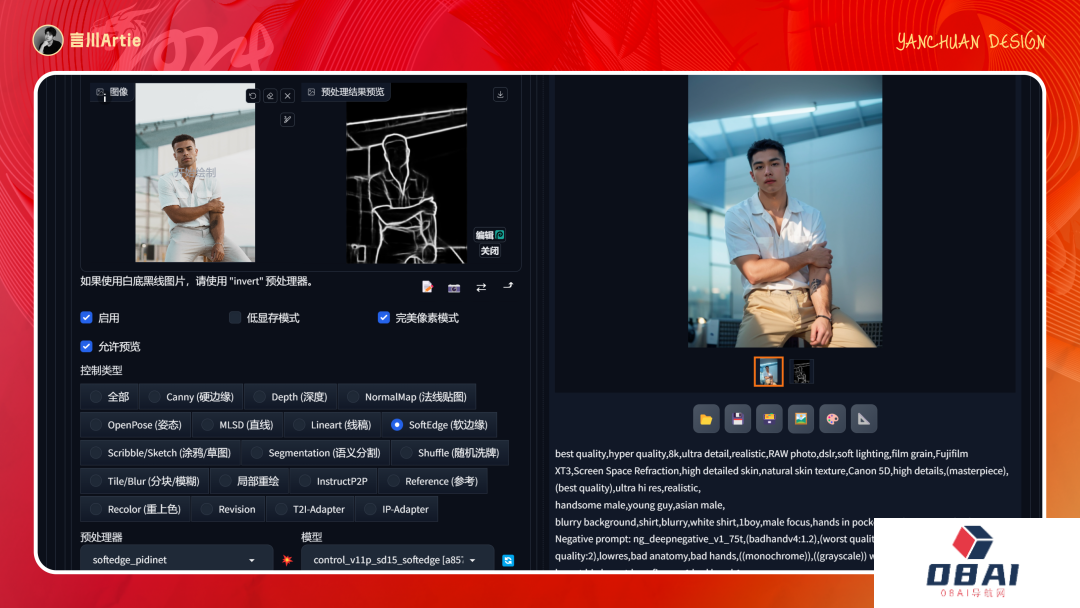Send the result to inpaint with the palette icon
The image size is (1080, 608).
pos(833,419)
